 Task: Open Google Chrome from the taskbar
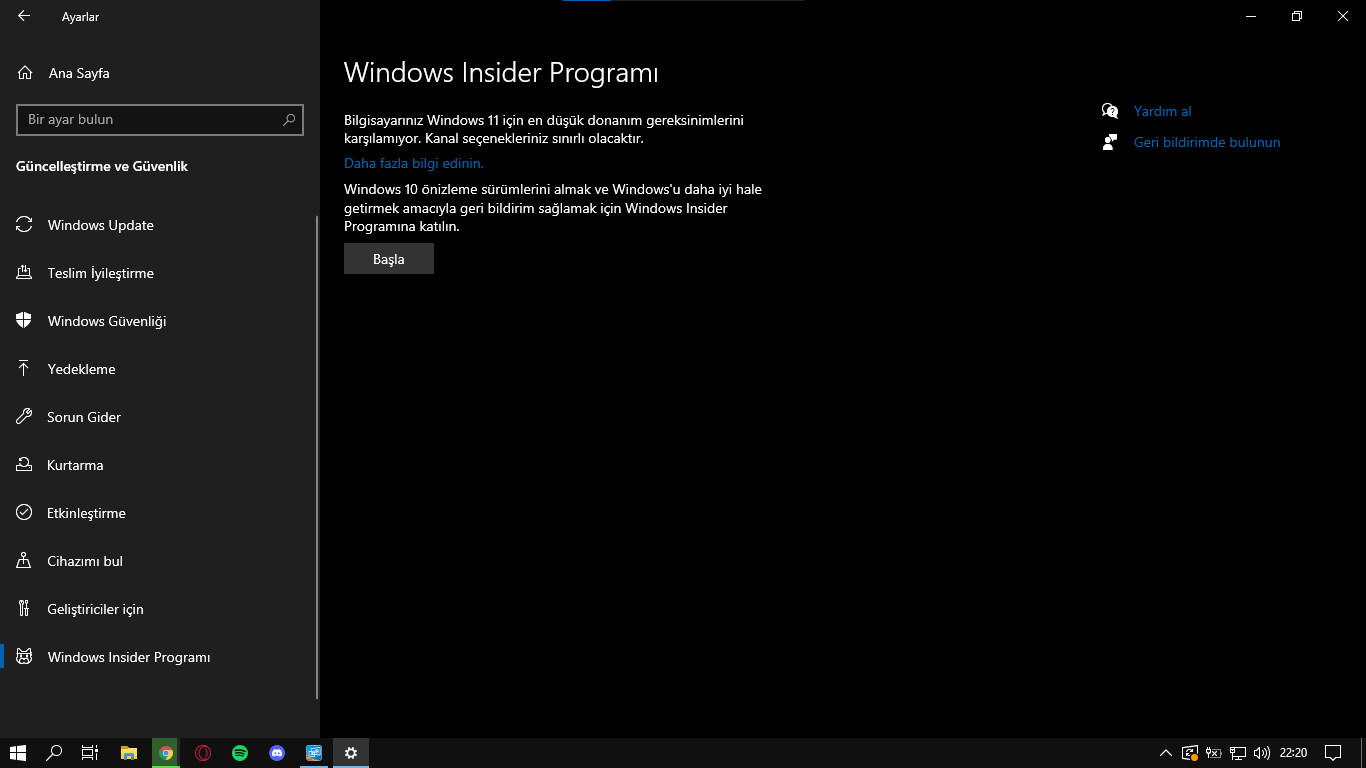coord(166,753)
